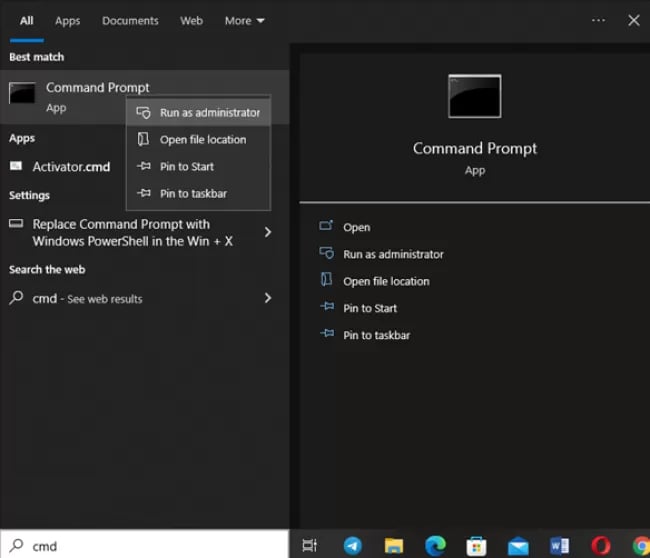Open the Documents search tab

[130, 21]
